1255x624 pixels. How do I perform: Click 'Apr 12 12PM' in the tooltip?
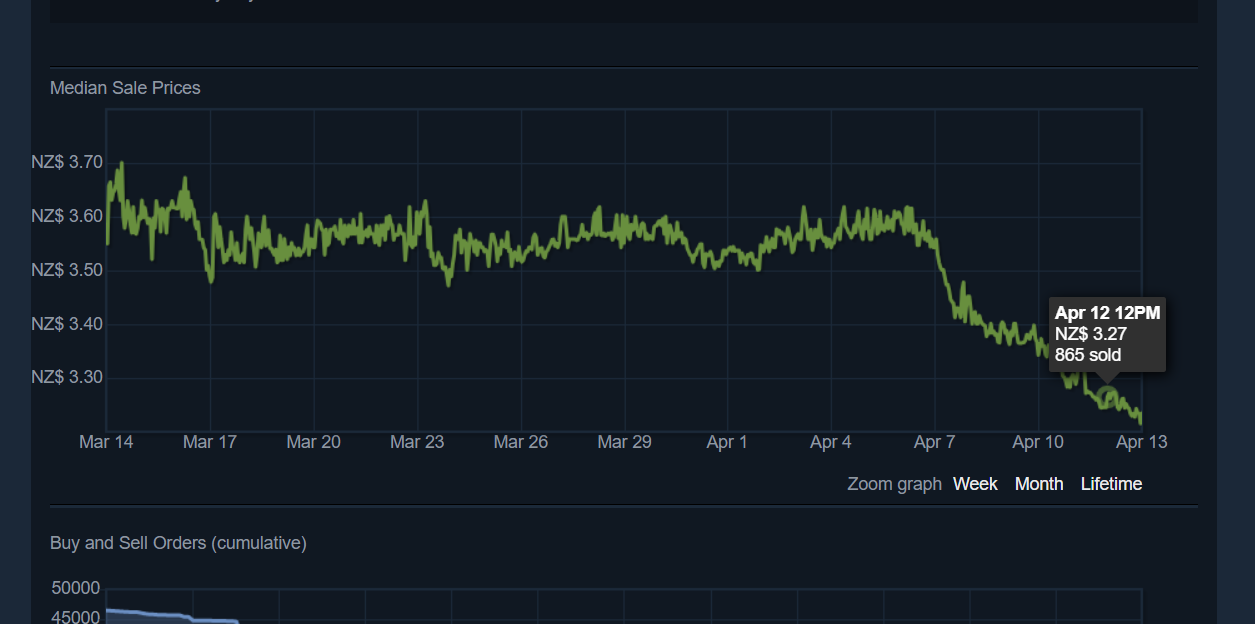[x=1108, y=313]
